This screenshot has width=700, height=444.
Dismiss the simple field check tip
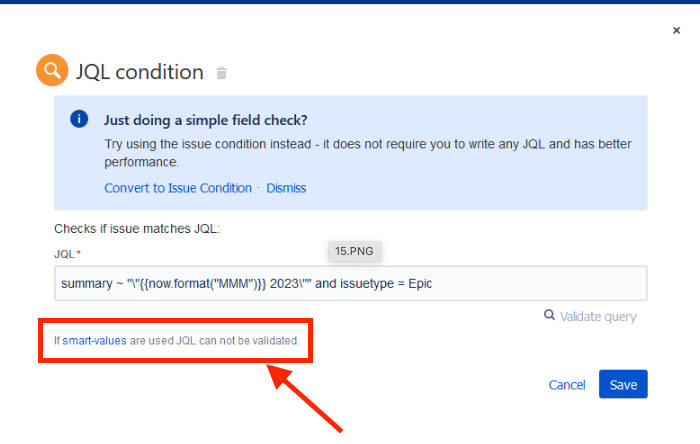pos(286,188)
